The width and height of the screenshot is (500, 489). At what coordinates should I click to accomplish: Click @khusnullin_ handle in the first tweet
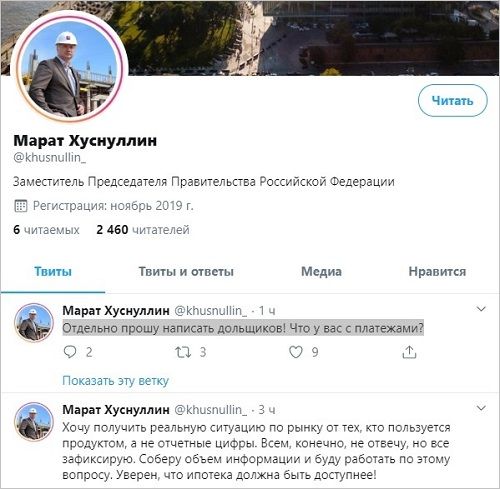(211, 311)
